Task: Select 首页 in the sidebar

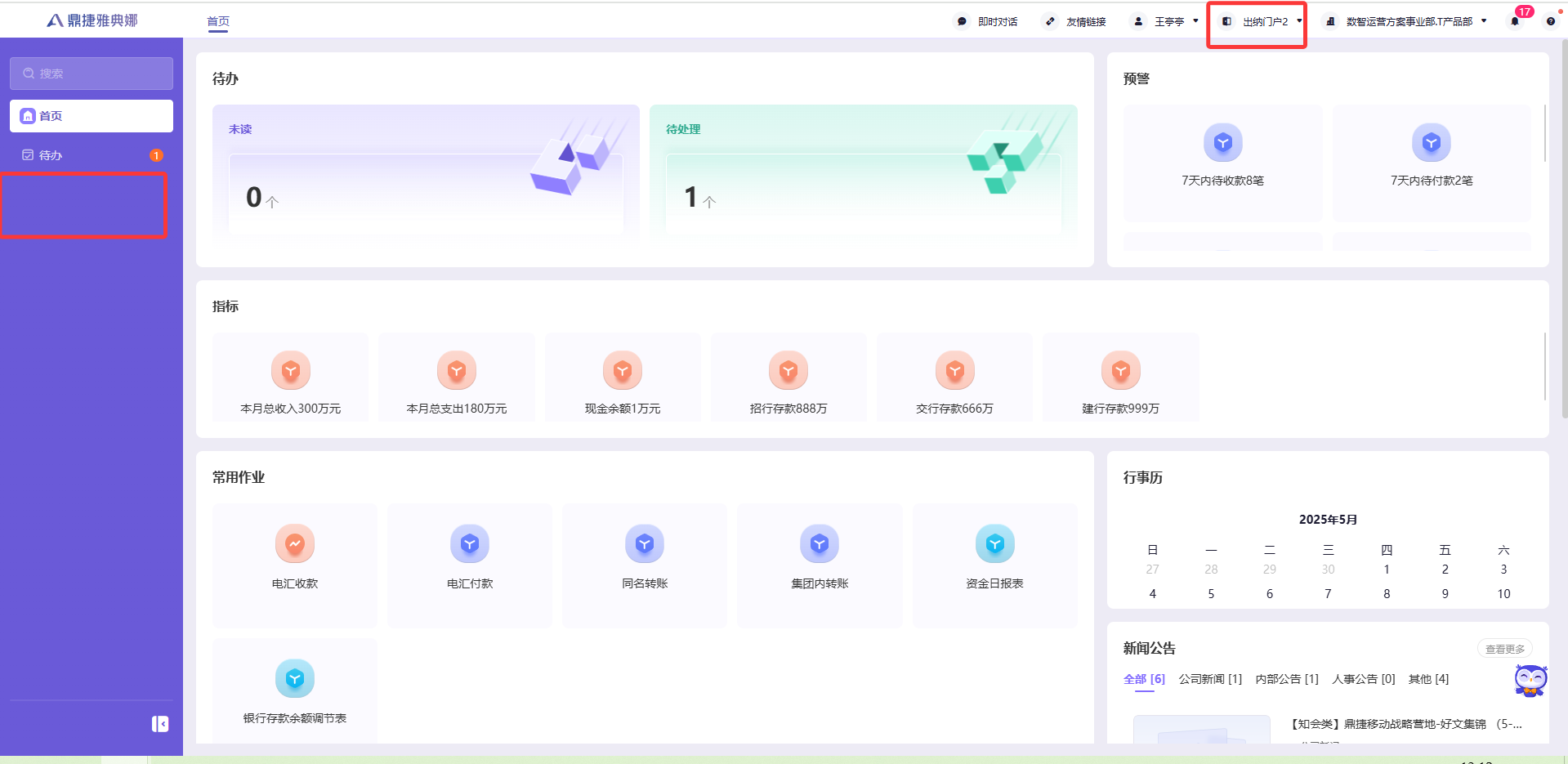Action: tap(92, 116)
